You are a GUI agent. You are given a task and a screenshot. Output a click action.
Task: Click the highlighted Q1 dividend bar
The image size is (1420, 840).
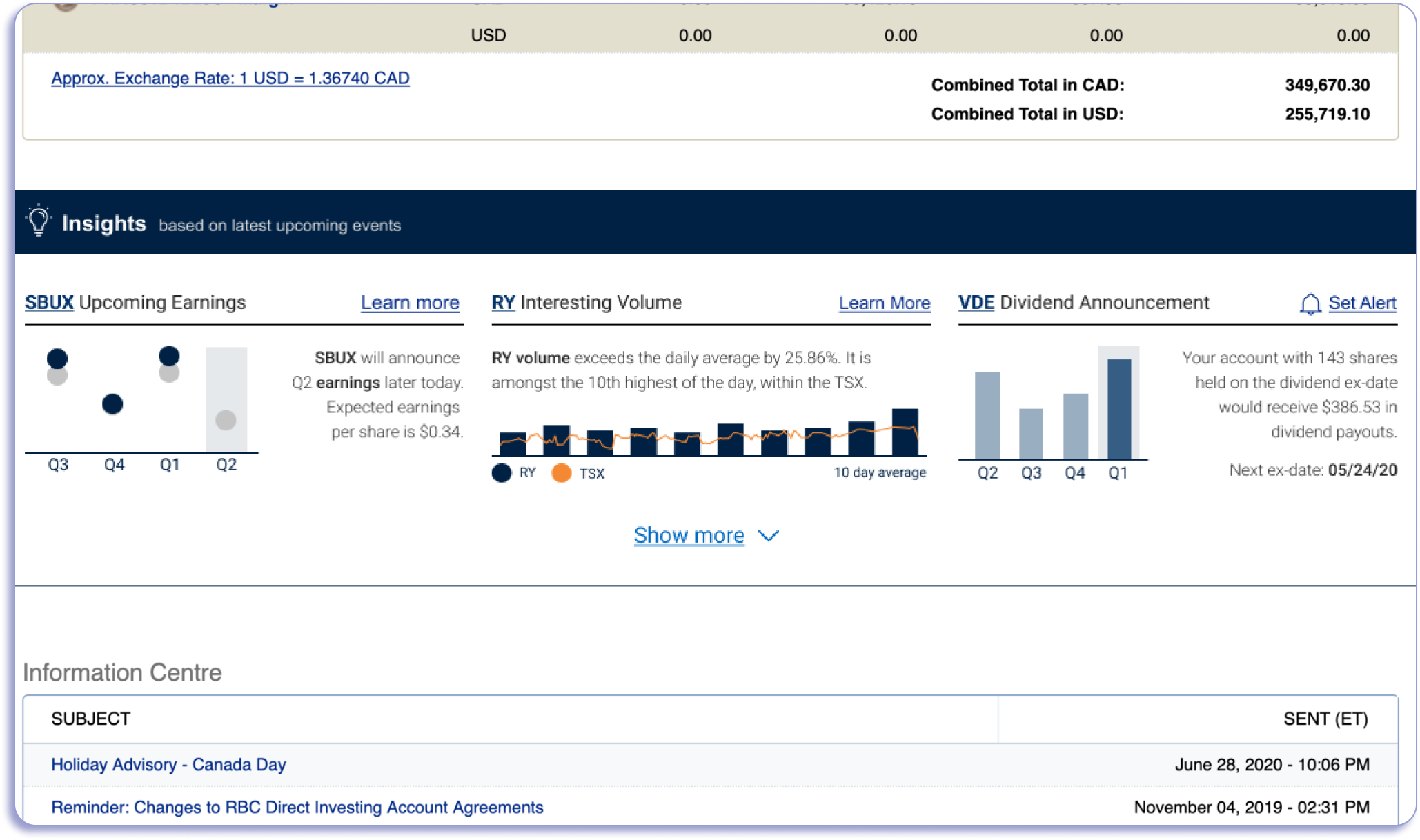pos(1118,408)
